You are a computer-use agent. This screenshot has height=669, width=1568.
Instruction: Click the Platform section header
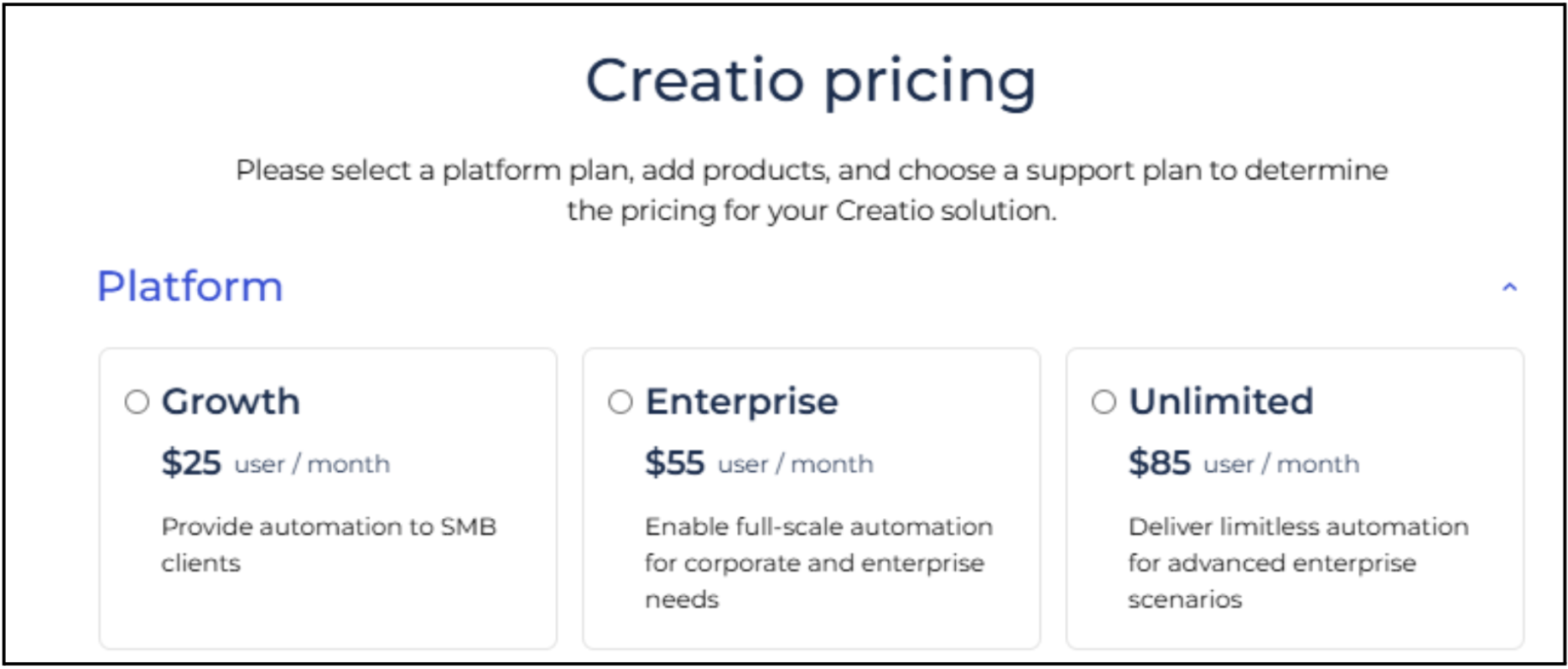(x=189, y=287)
